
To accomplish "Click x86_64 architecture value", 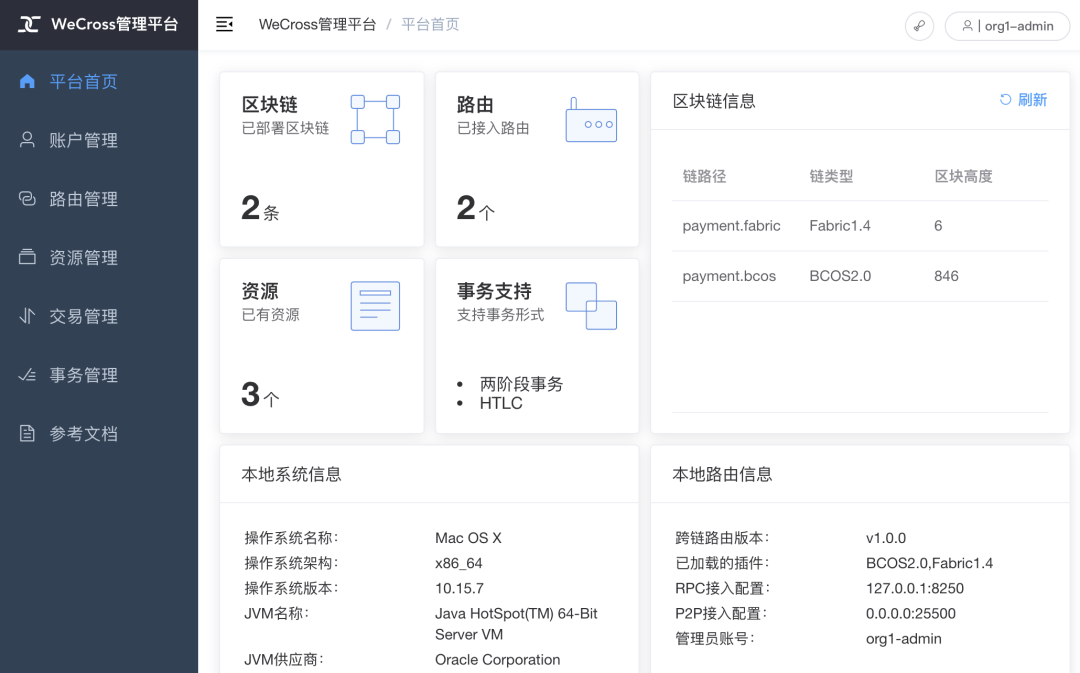I will click(x=458, y=563).
